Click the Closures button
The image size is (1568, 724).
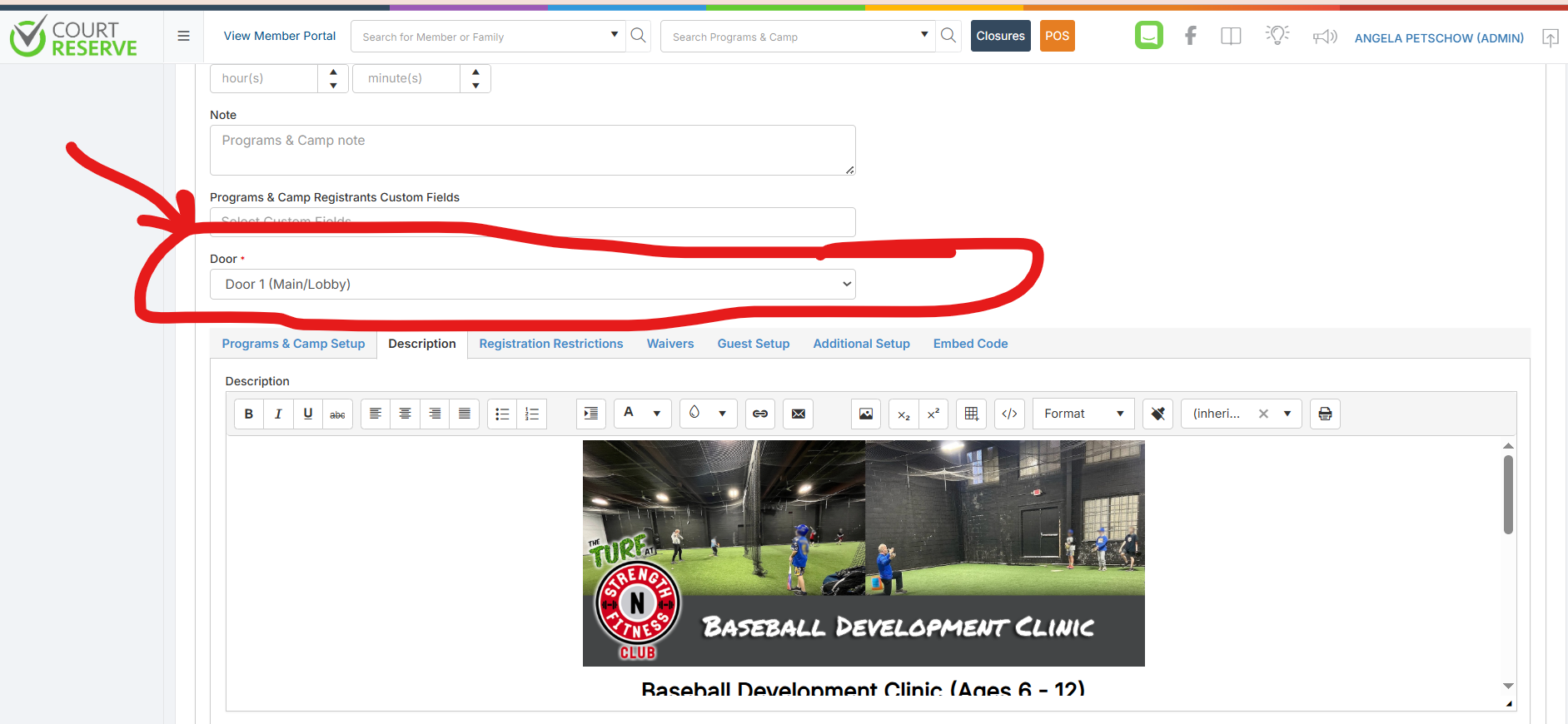click(1000, 36)
